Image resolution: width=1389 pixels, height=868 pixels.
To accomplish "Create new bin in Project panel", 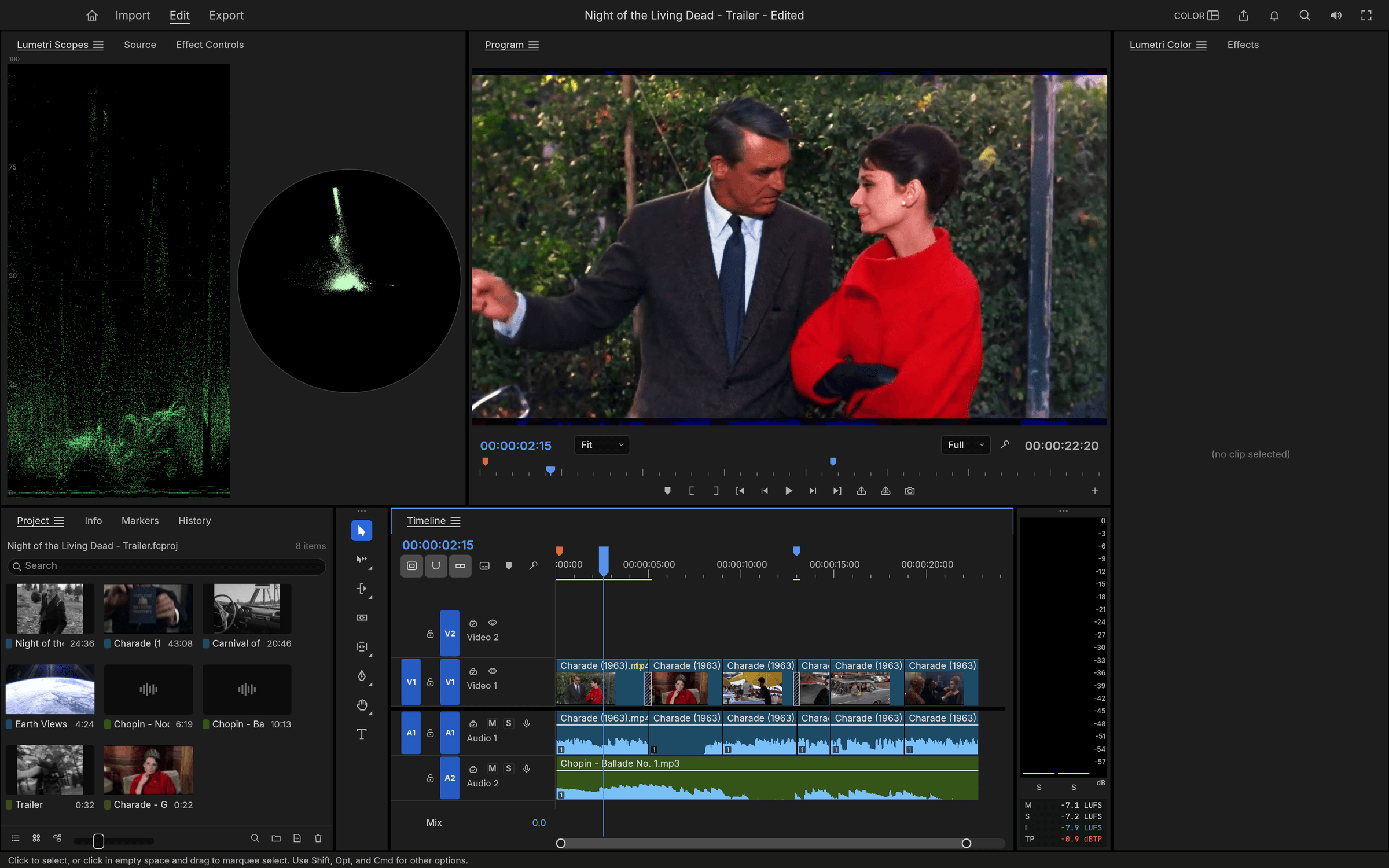I will coord(276,838).
